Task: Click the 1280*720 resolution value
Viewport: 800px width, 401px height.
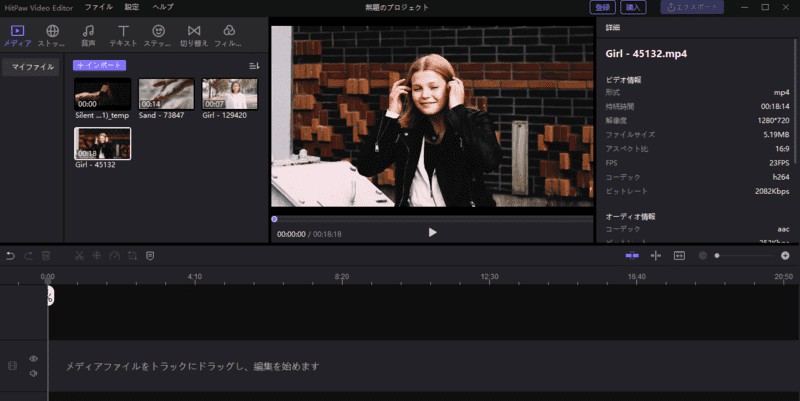Action: [x=773, y=120]
